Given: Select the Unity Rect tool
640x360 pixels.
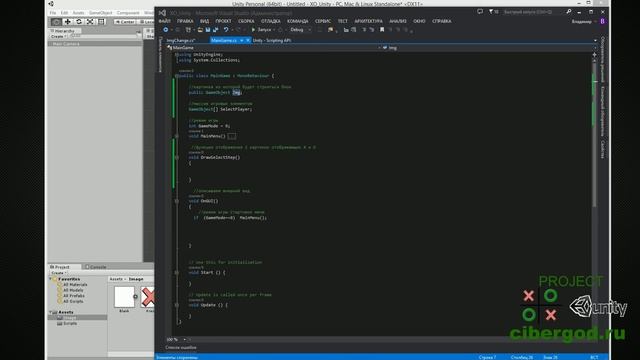Looking at the screenshot, I should click(101, 22).
